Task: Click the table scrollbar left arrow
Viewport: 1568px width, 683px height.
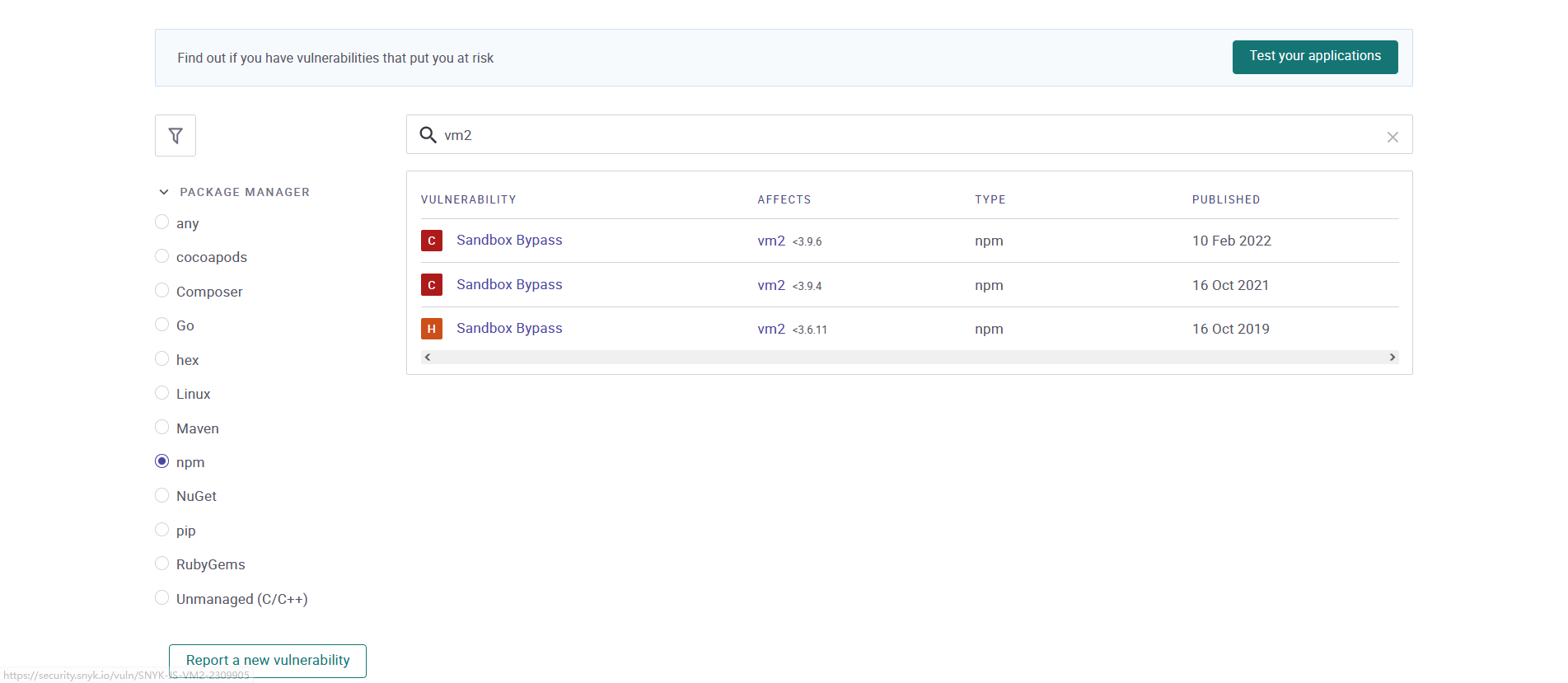Action: [x=428, y=358]
